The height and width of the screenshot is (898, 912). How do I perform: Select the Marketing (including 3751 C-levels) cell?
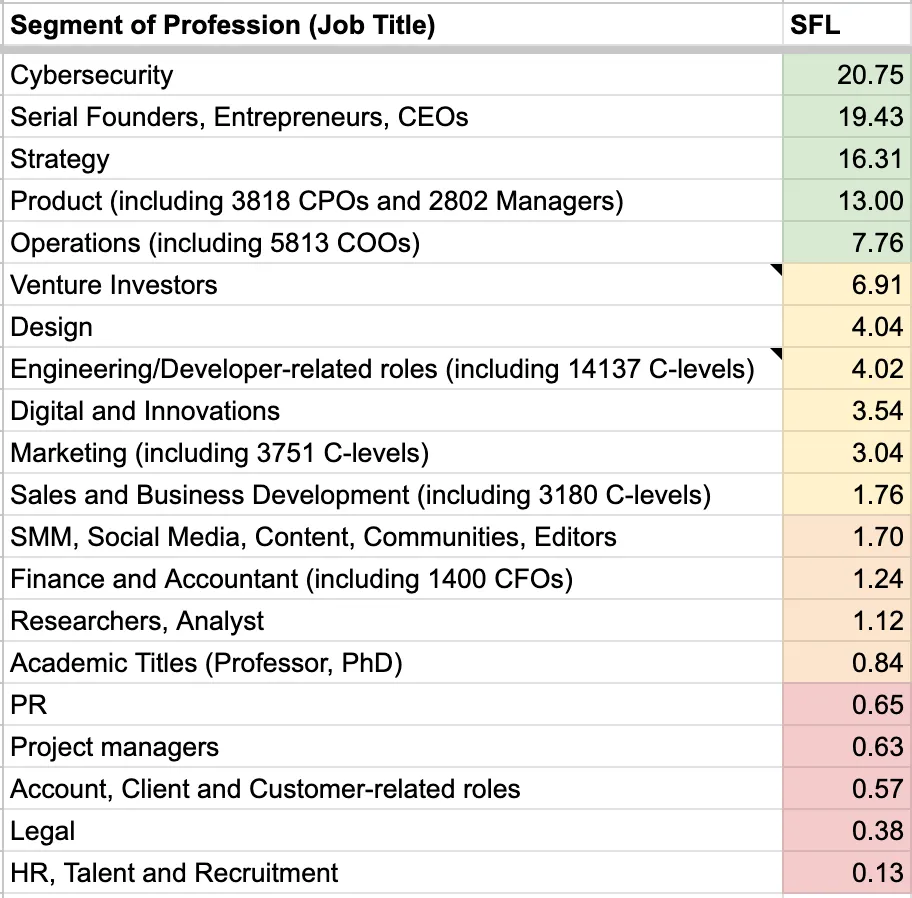[x=393, y=452]
